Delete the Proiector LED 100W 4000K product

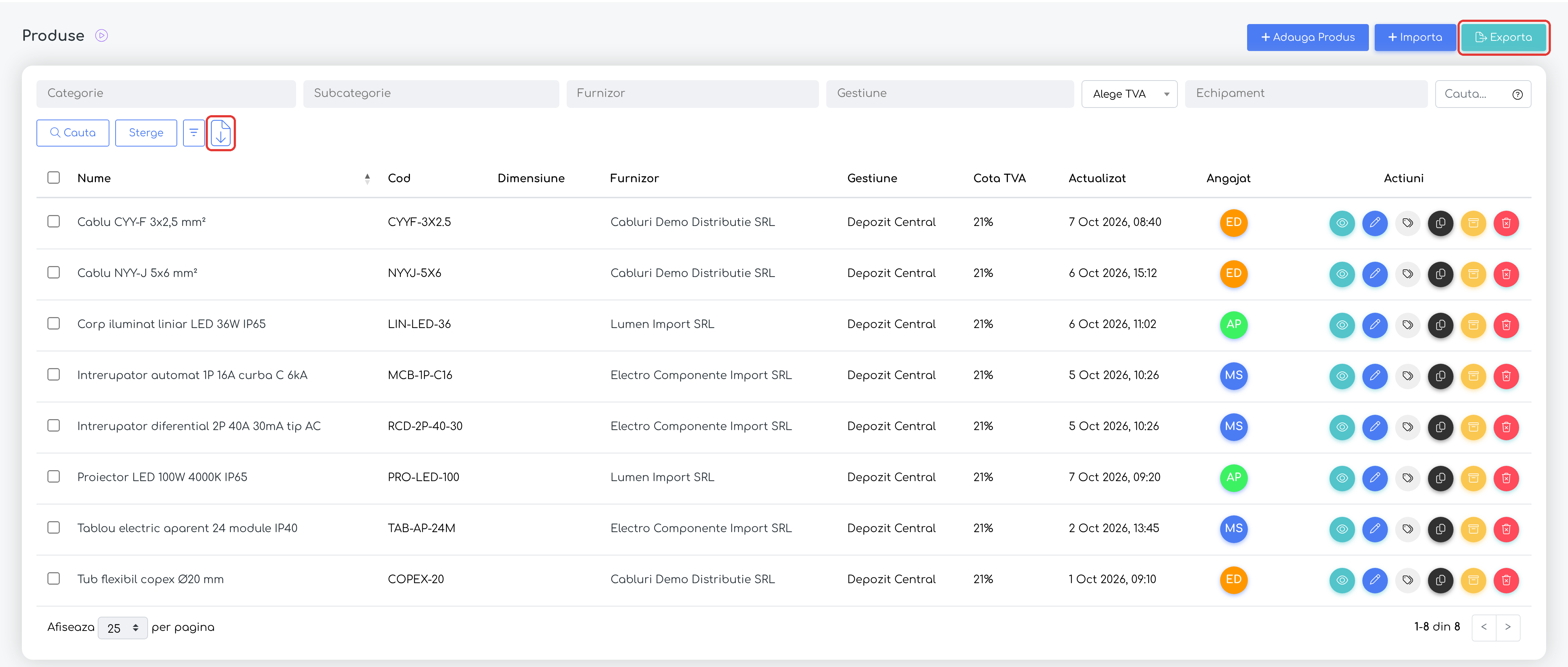(1506, 478)
